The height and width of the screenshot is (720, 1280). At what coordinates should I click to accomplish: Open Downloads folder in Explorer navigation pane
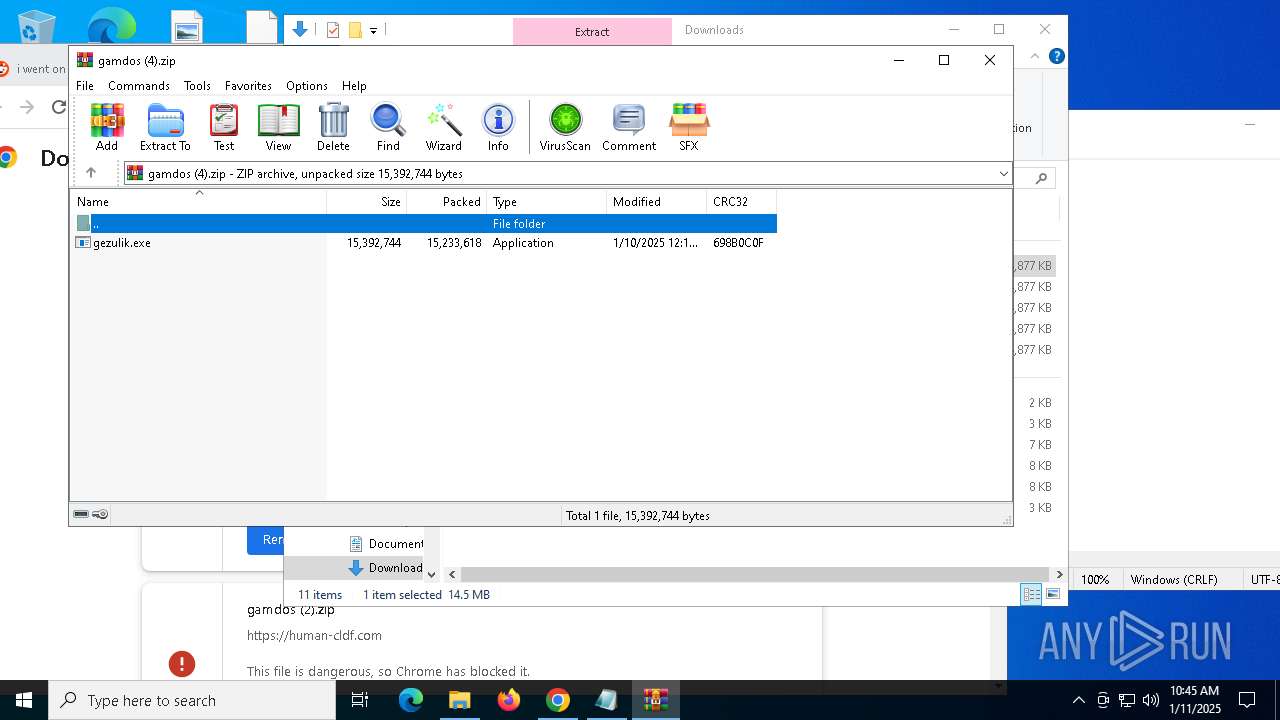pos(386,568)
